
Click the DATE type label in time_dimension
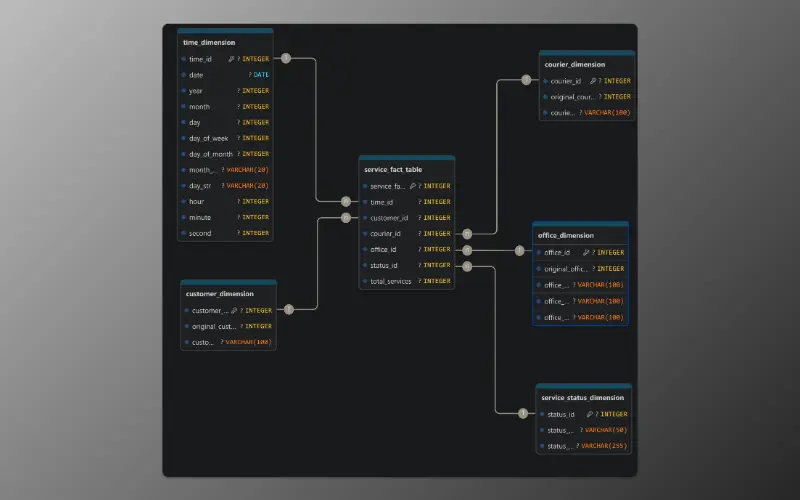point(261,74)
